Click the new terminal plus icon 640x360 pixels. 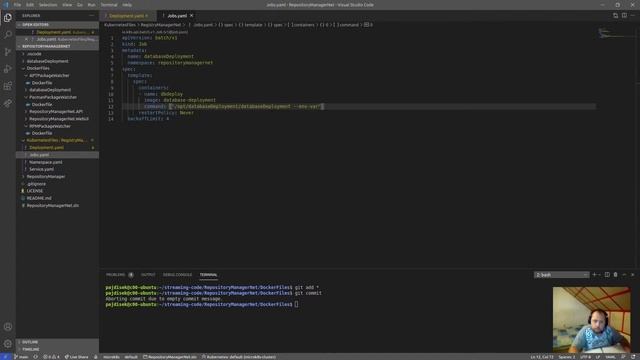[x=594, y=275]
